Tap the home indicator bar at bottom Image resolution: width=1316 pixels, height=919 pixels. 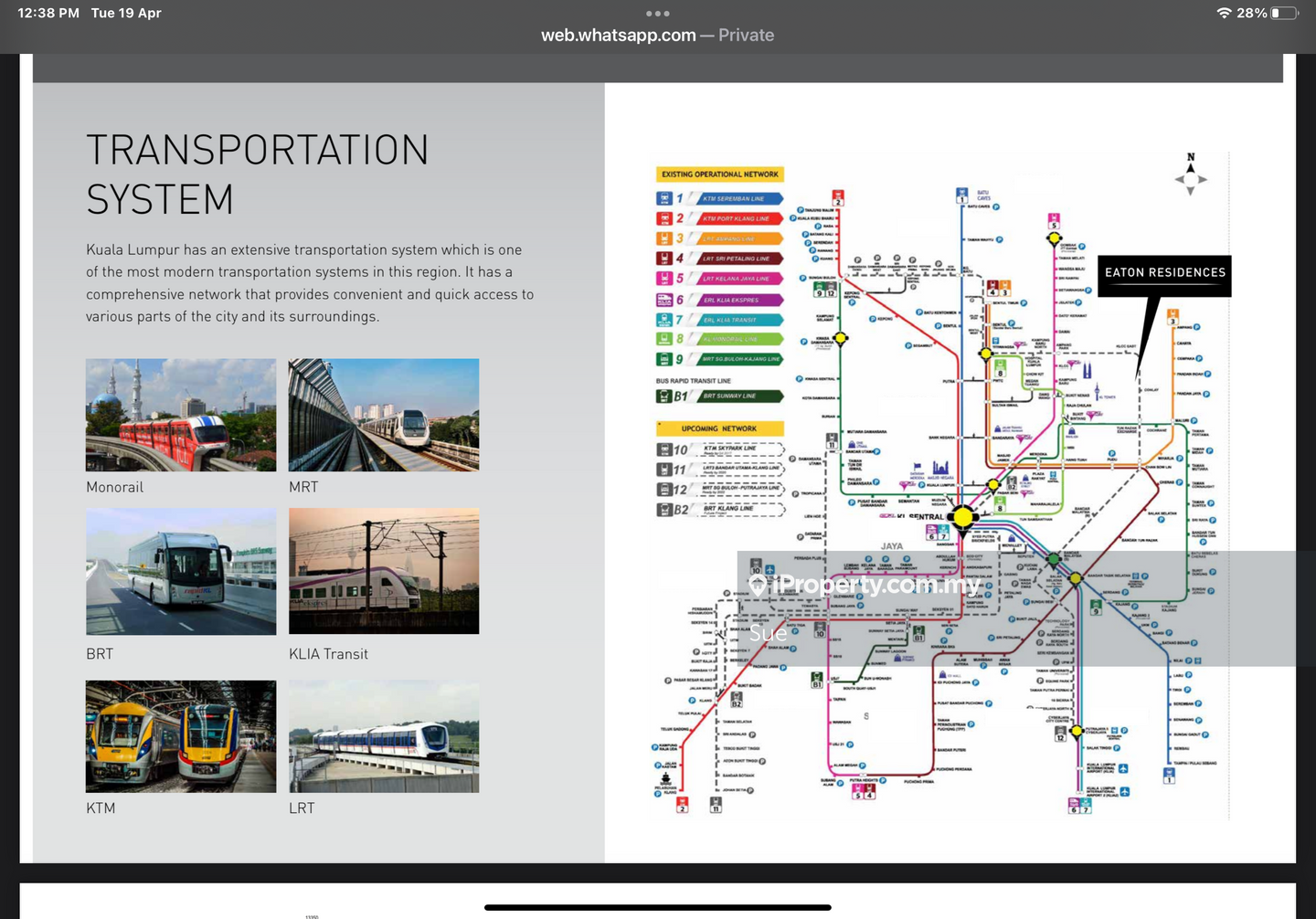pyautogui.click(x=657, y=907)
